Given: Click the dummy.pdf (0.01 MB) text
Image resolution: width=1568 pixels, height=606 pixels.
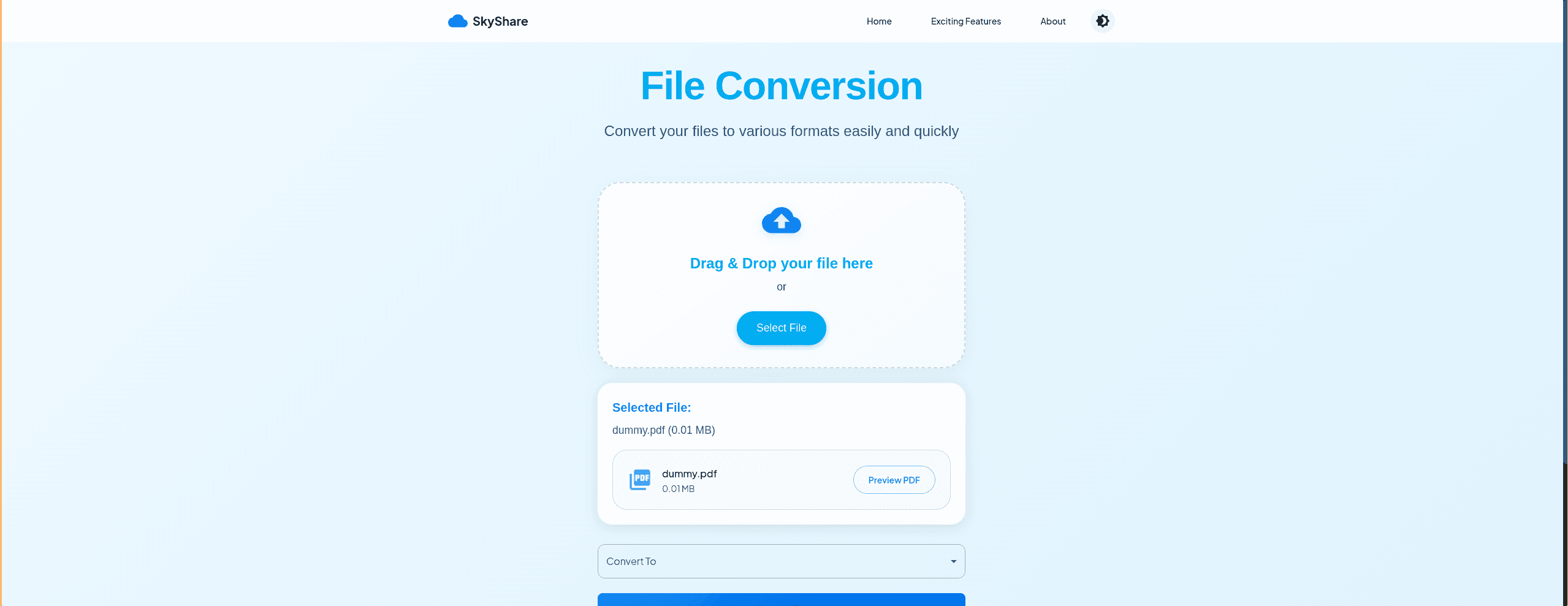Looking at the screenshot, I should [663, 430].
